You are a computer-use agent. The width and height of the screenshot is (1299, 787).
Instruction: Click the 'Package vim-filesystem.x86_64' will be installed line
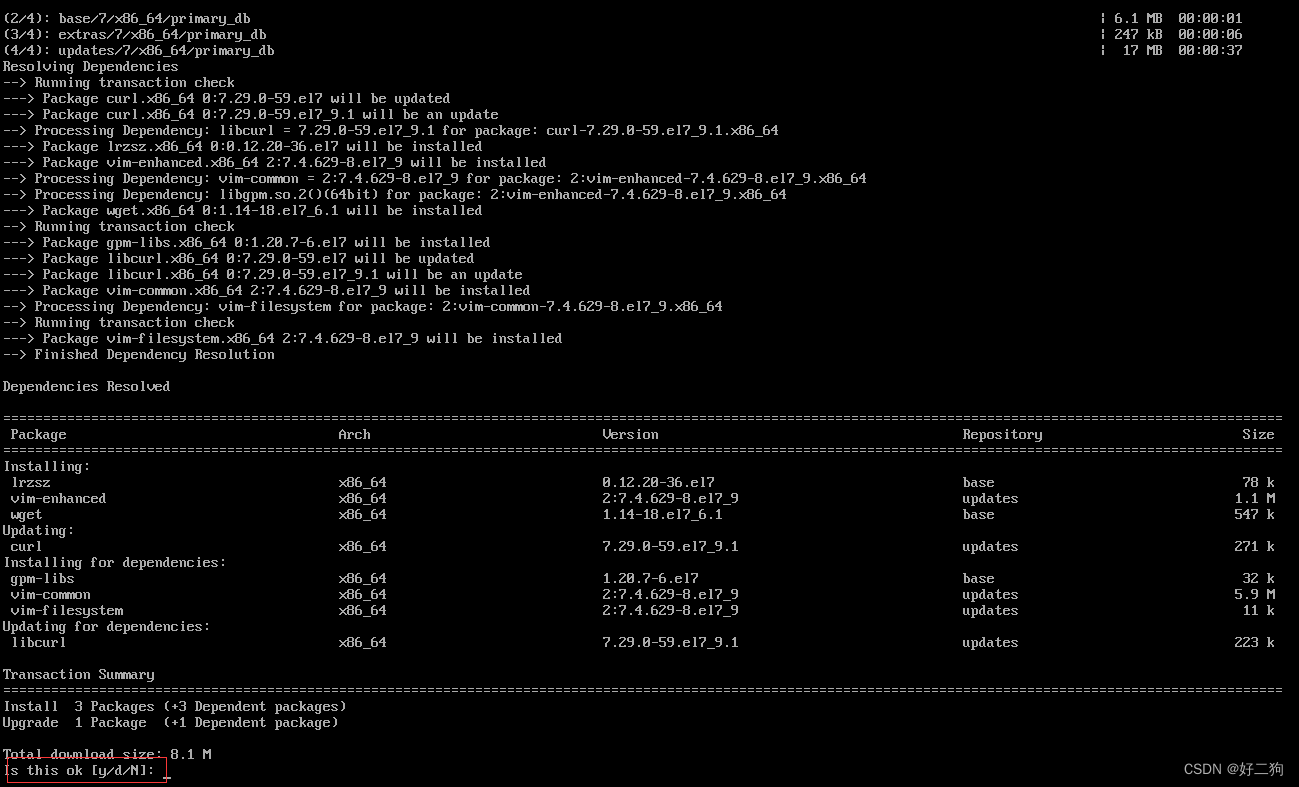tap(282, 339)
